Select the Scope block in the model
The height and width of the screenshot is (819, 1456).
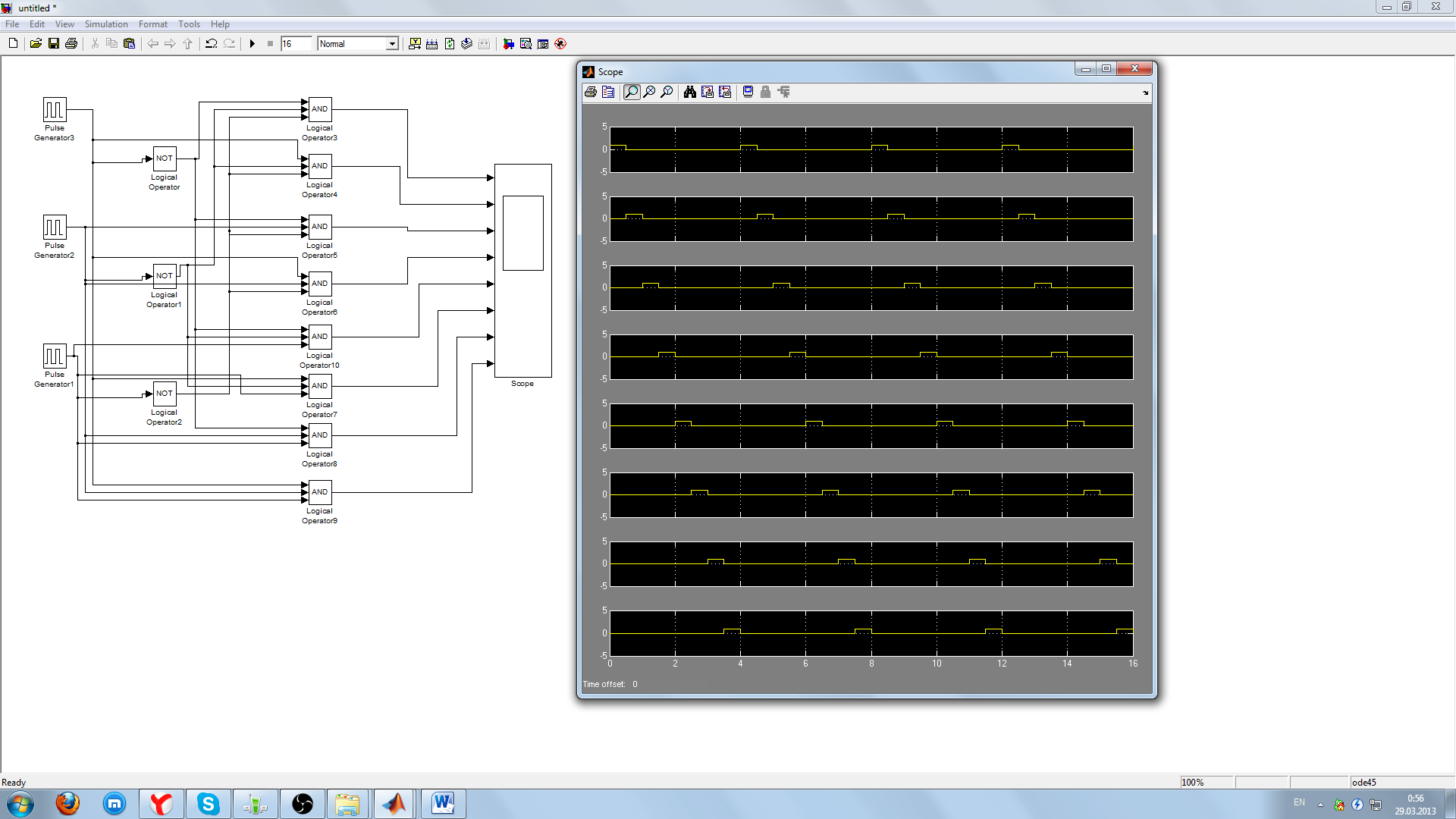[523, 271]
